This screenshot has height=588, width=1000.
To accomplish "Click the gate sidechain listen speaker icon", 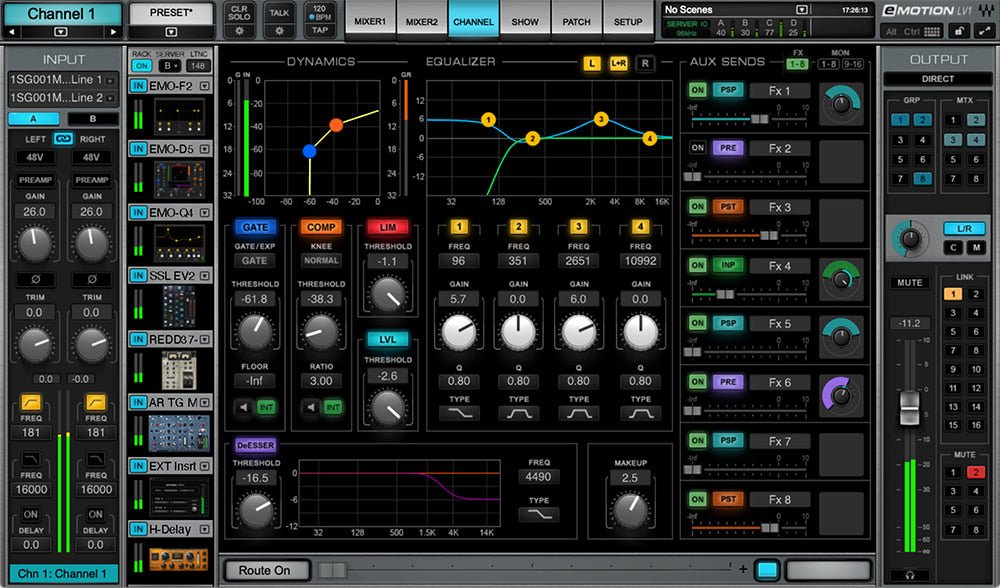I will pos(244,407).
